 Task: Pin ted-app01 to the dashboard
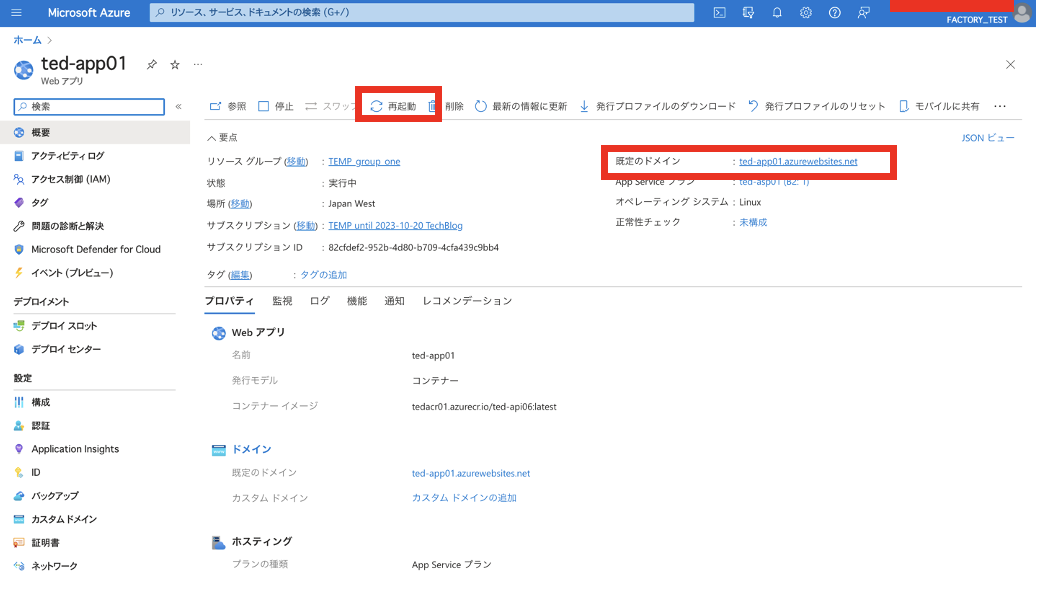click(152, 64)
